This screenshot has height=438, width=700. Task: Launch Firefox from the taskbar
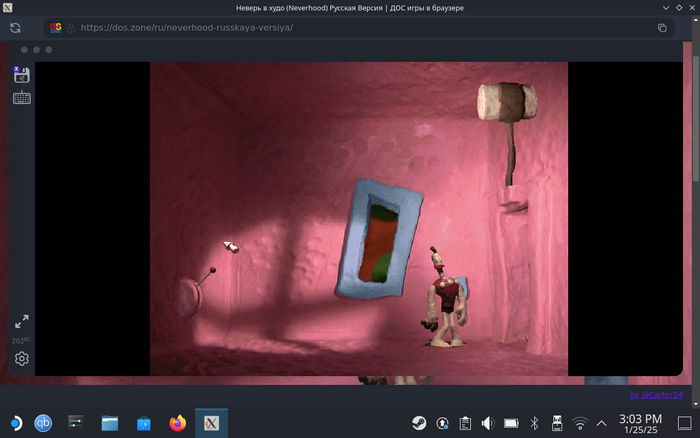coord(178,423)
